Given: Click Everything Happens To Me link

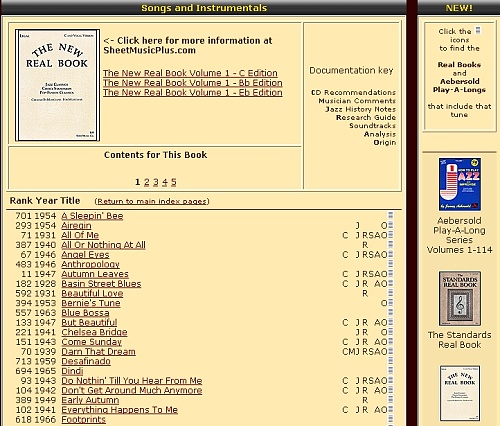Looking at the screenshot, I should 119,410.
